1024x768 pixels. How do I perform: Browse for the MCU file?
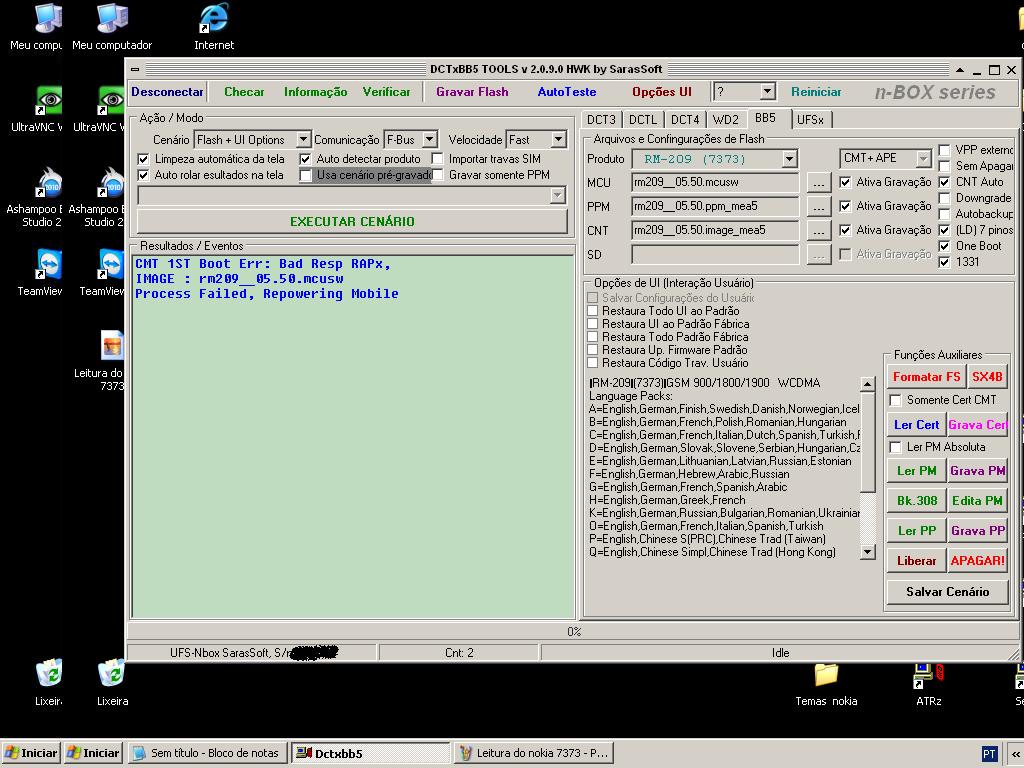[x=819, y=183]
